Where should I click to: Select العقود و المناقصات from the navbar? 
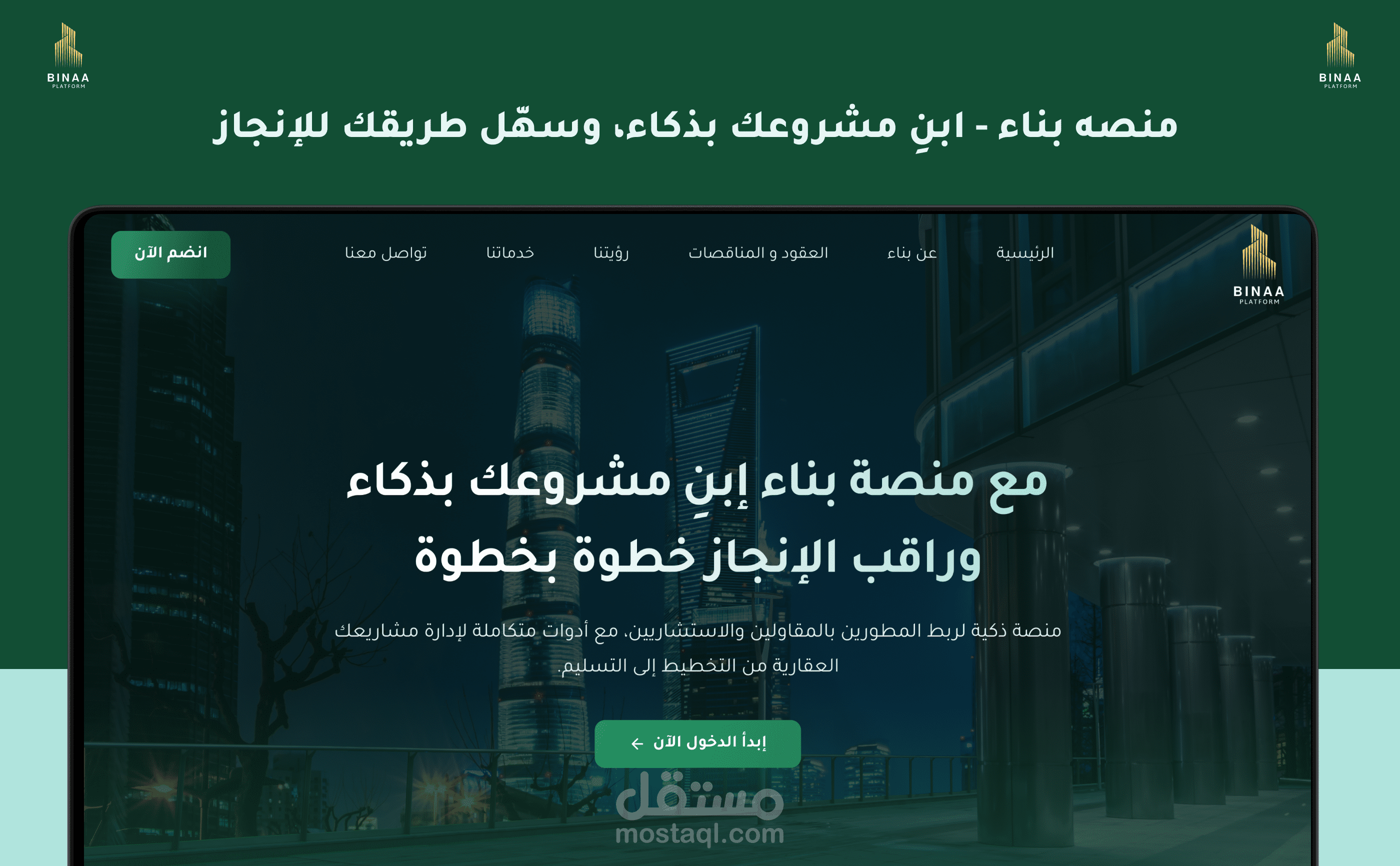coord(759,252)
